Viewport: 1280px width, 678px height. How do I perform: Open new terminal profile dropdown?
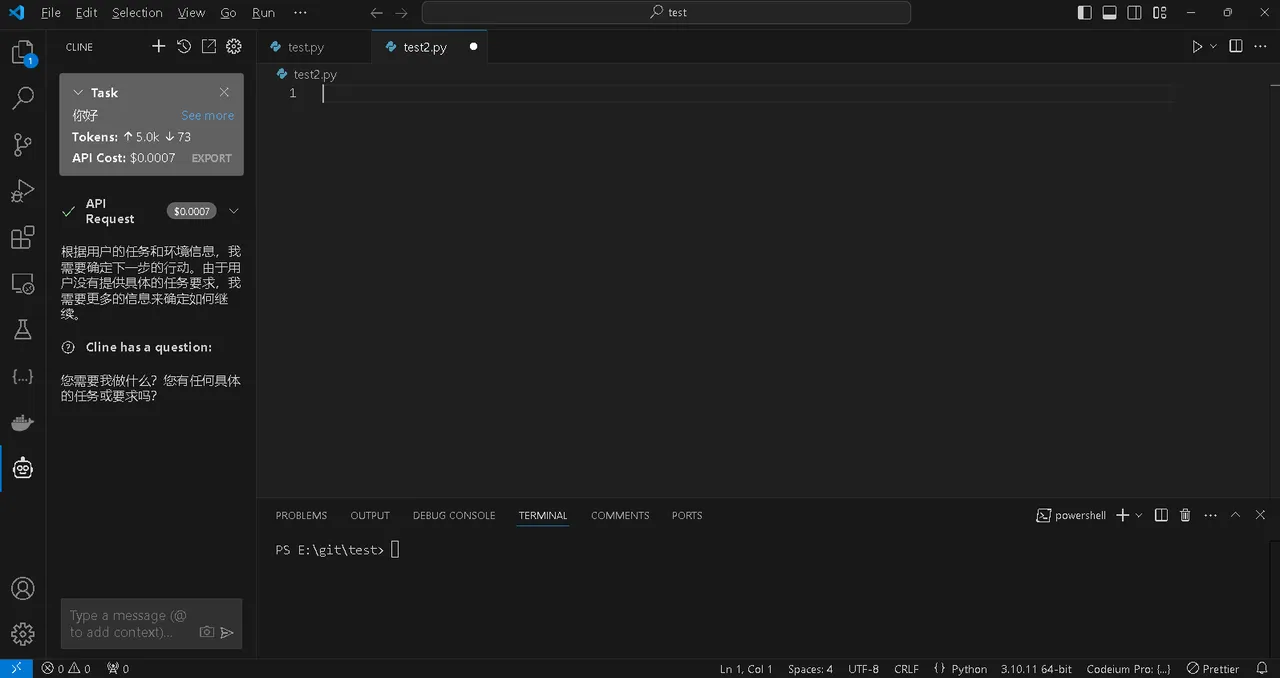point(1139,515)
